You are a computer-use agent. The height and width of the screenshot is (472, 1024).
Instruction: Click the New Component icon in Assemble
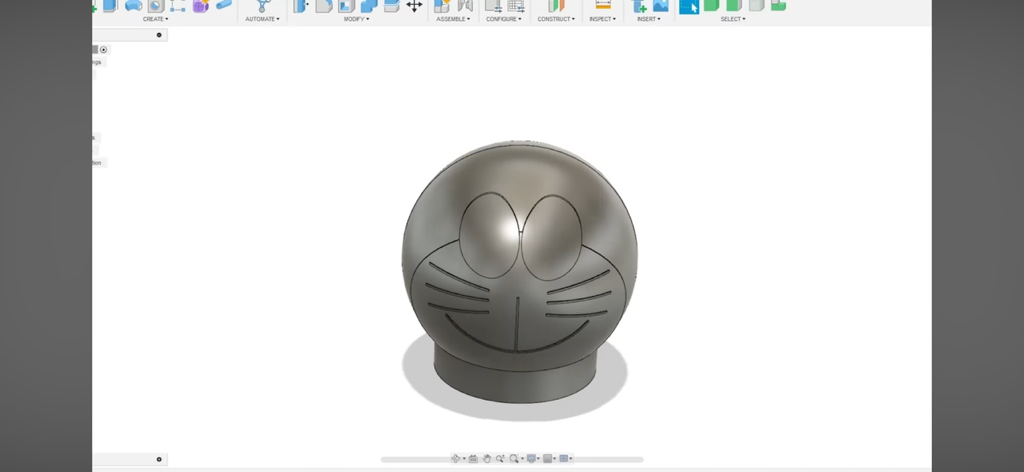point(442,5)
